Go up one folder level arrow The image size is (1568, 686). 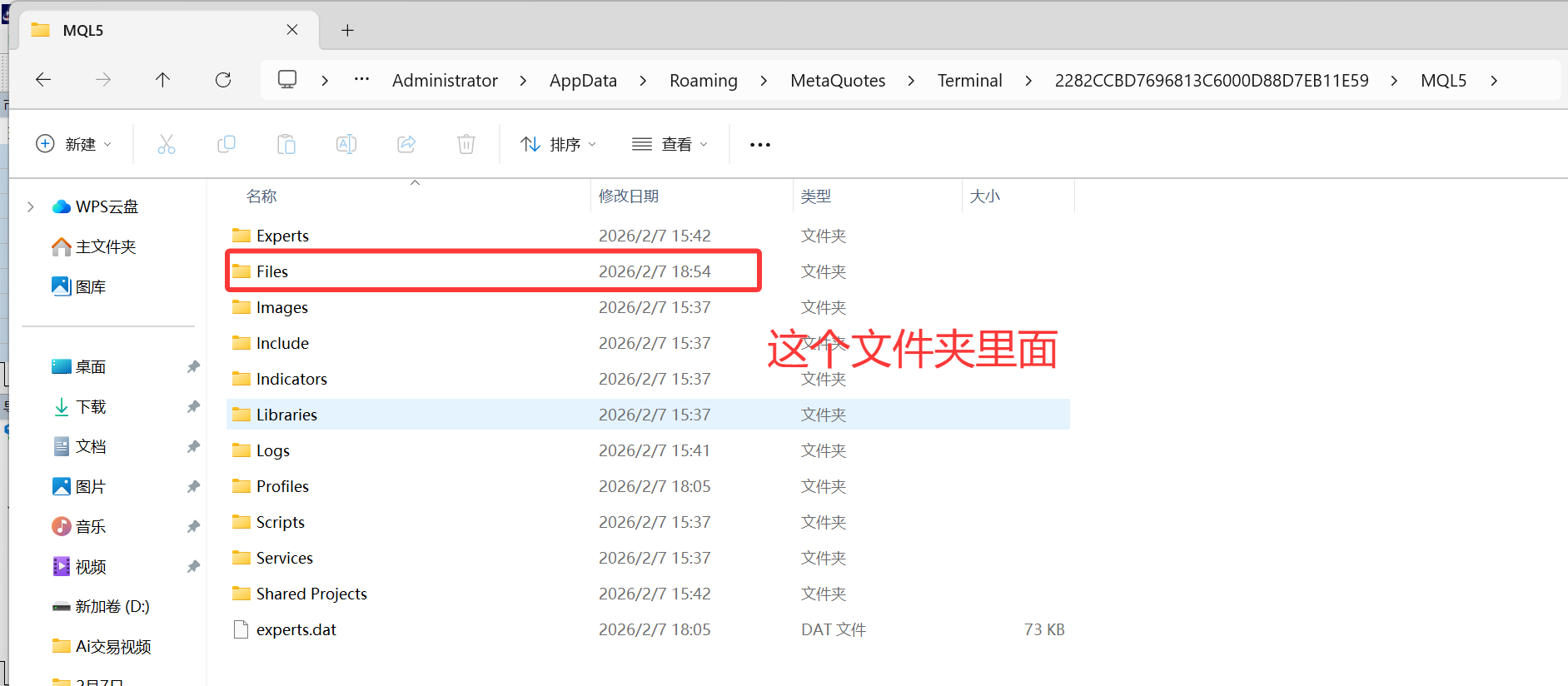point(162,80)
